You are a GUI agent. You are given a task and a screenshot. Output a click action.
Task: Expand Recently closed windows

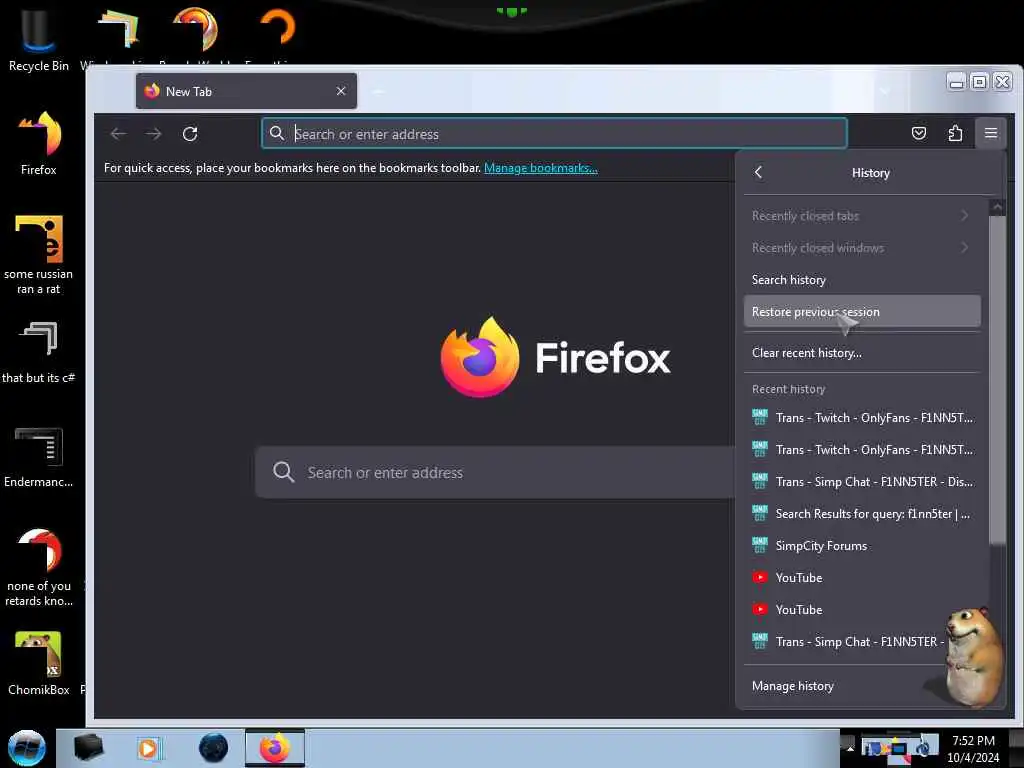pos(861,248)
